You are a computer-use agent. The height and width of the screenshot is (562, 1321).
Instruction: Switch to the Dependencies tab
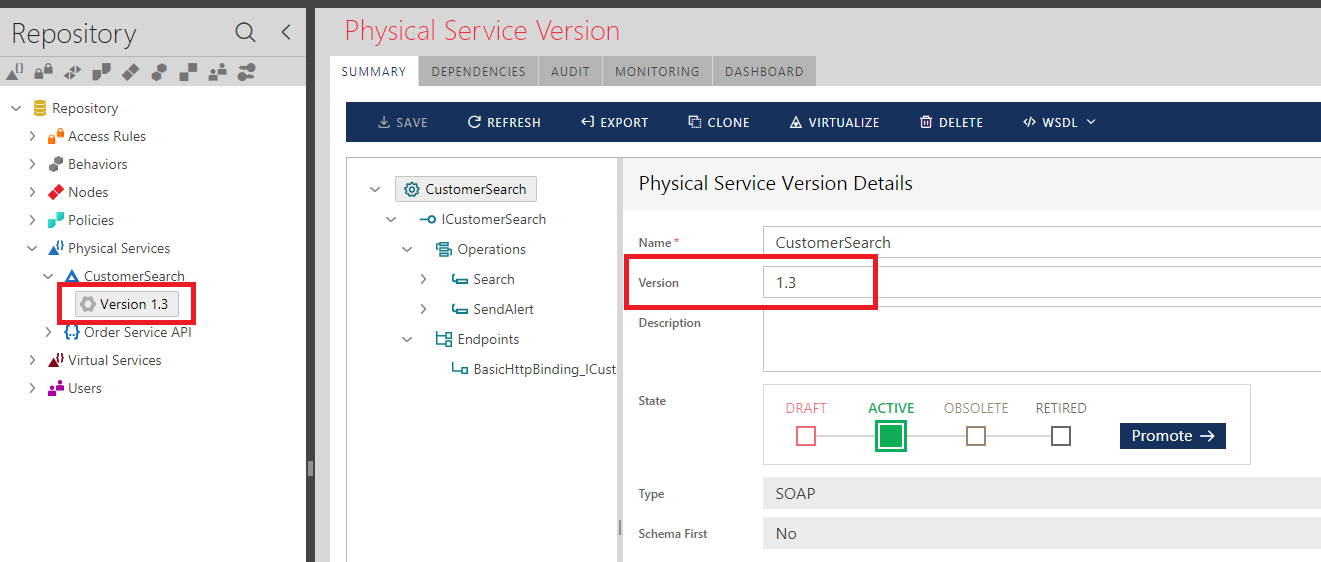[478, 72]
